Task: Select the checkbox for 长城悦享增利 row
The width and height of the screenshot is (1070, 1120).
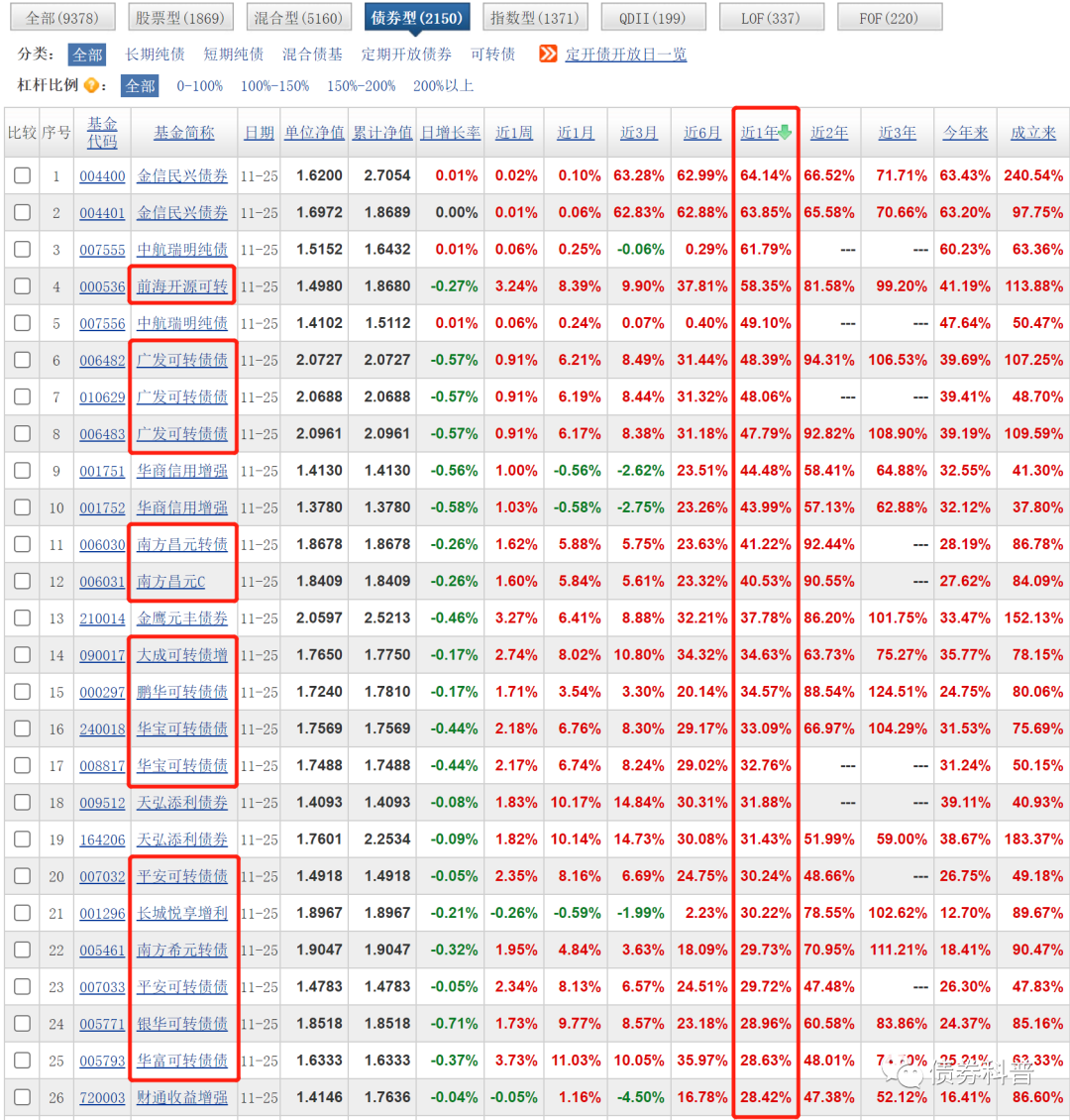Action: 22,914
